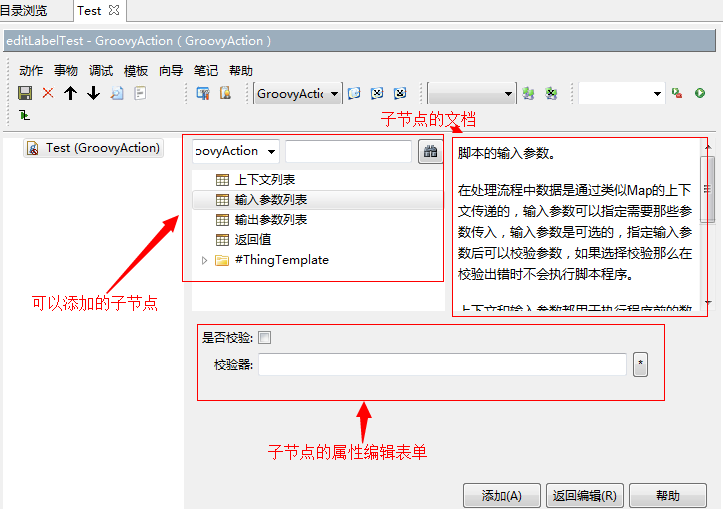Click Test (GroovyAction) node icon
Viewport: 723px width, 509px height.
click(33, 148)
